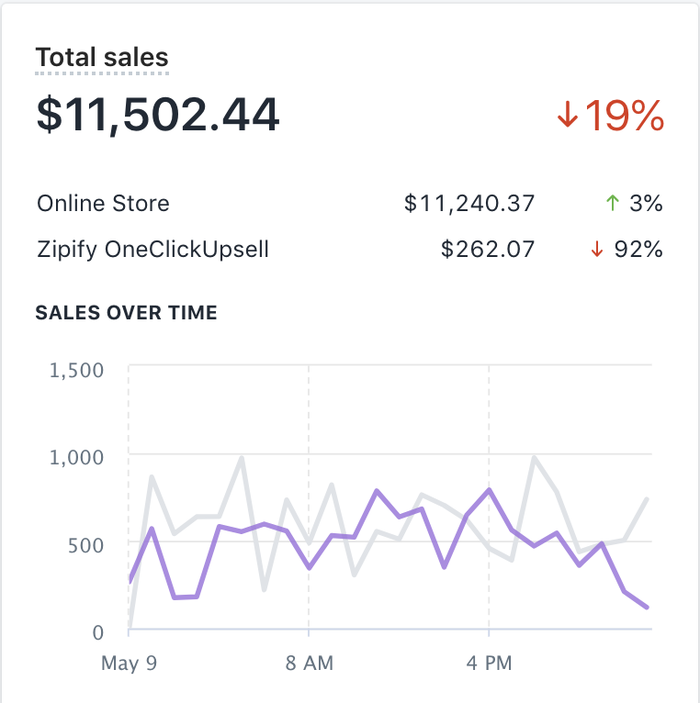Click the purple line peak at 4 PM
Image resolution: width=700 pixels, height=703 pixels.
click(x=489, y=490)
